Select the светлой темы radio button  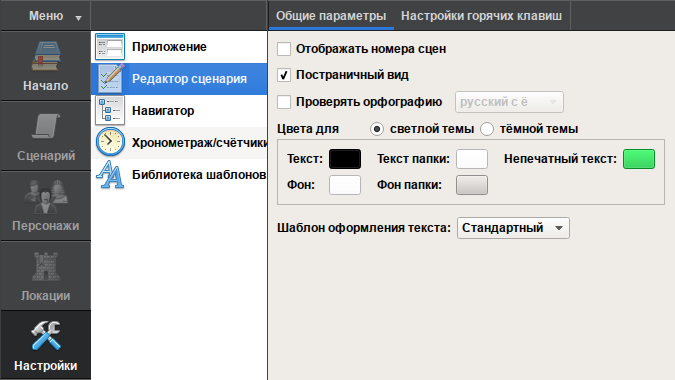[377, 129]
